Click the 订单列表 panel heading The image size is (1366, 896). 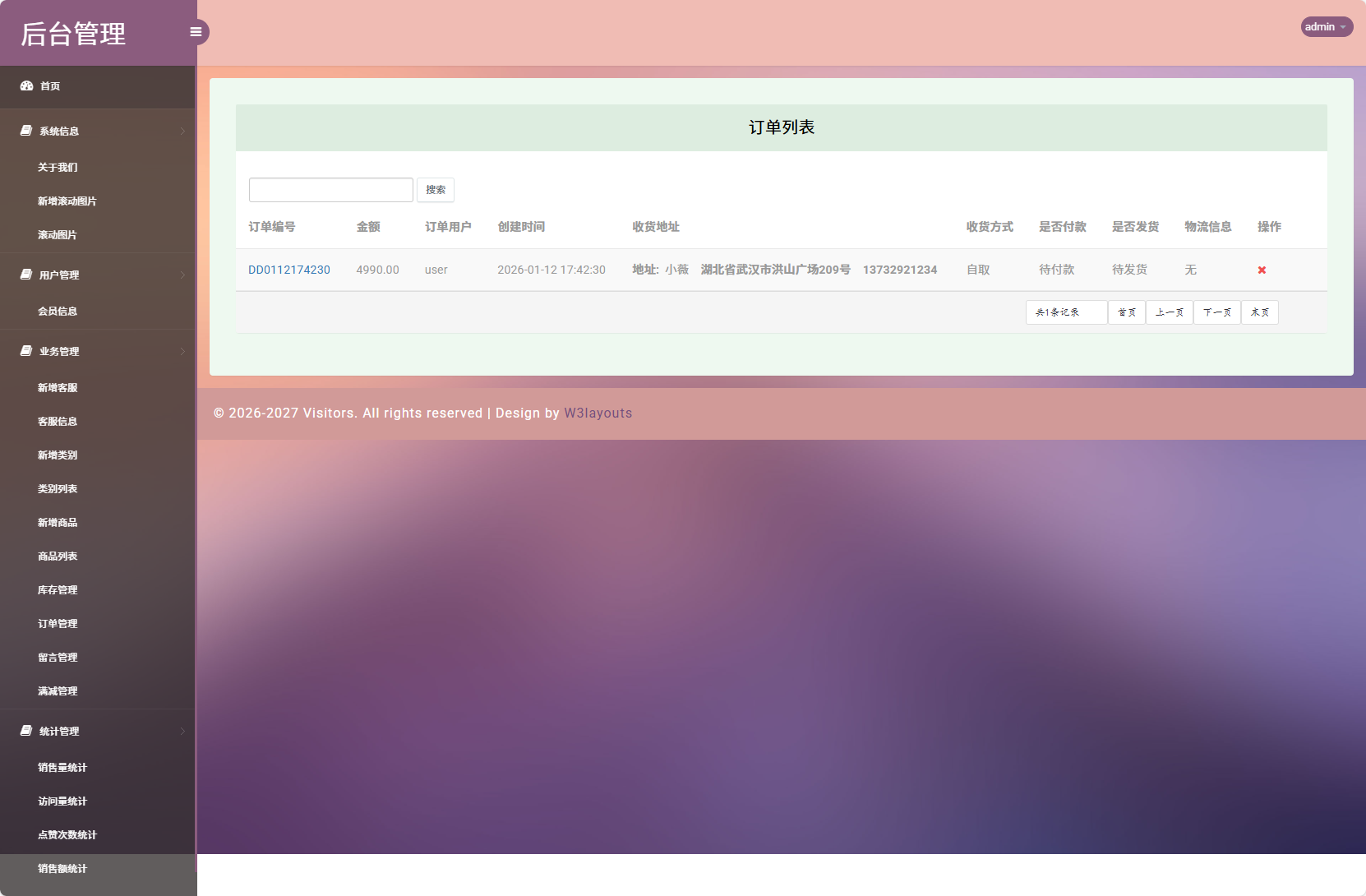point(782,127)
